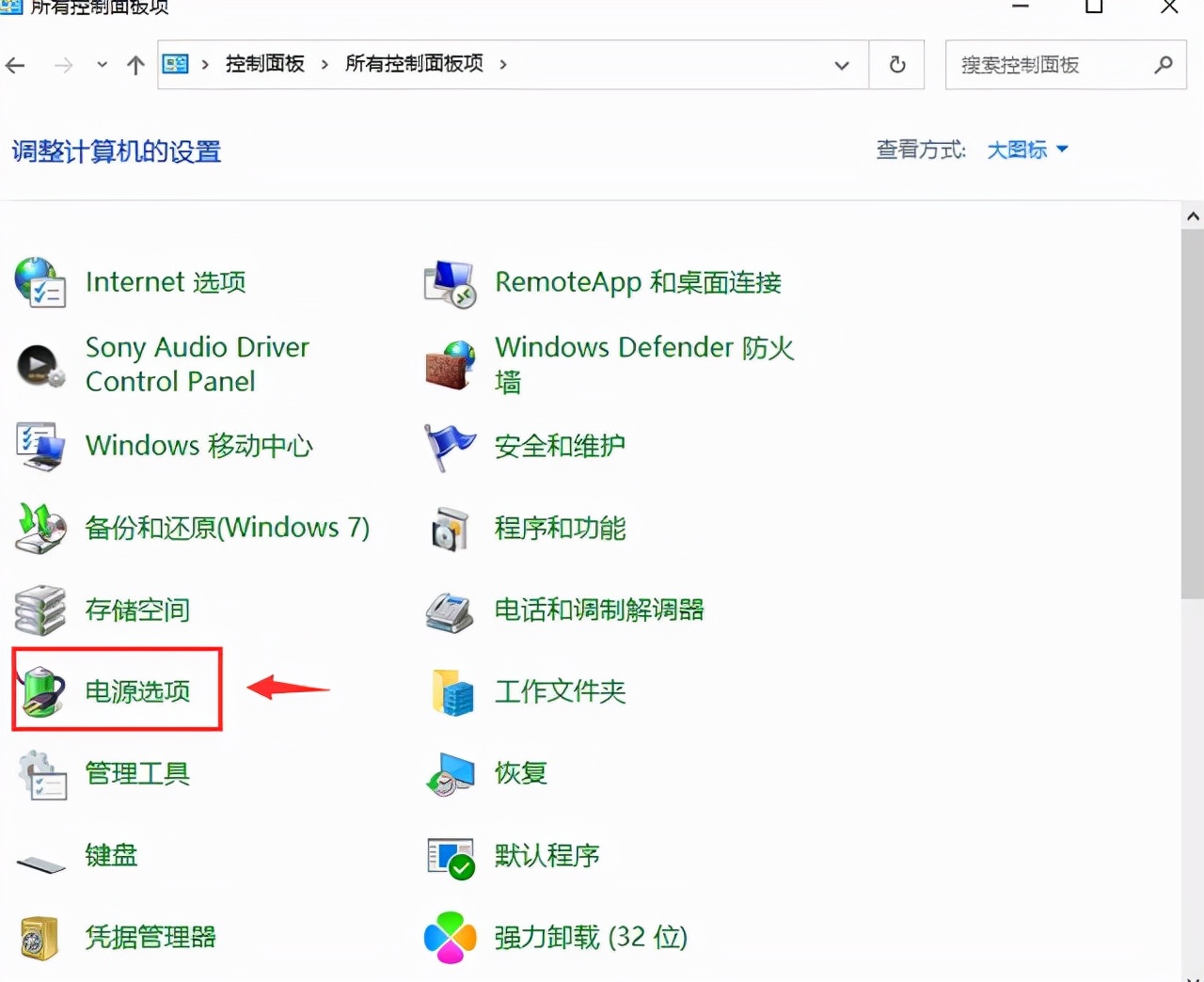
Task: Open 默认程序 settings
Action: pyautogui.click(x=547, y=856)
